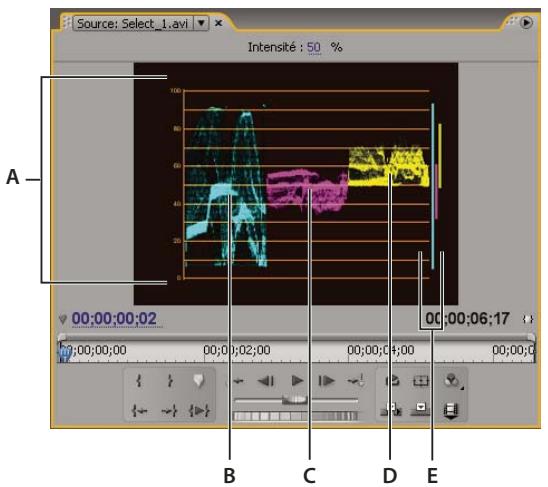Click the Intensité value 50

point(314,47)
